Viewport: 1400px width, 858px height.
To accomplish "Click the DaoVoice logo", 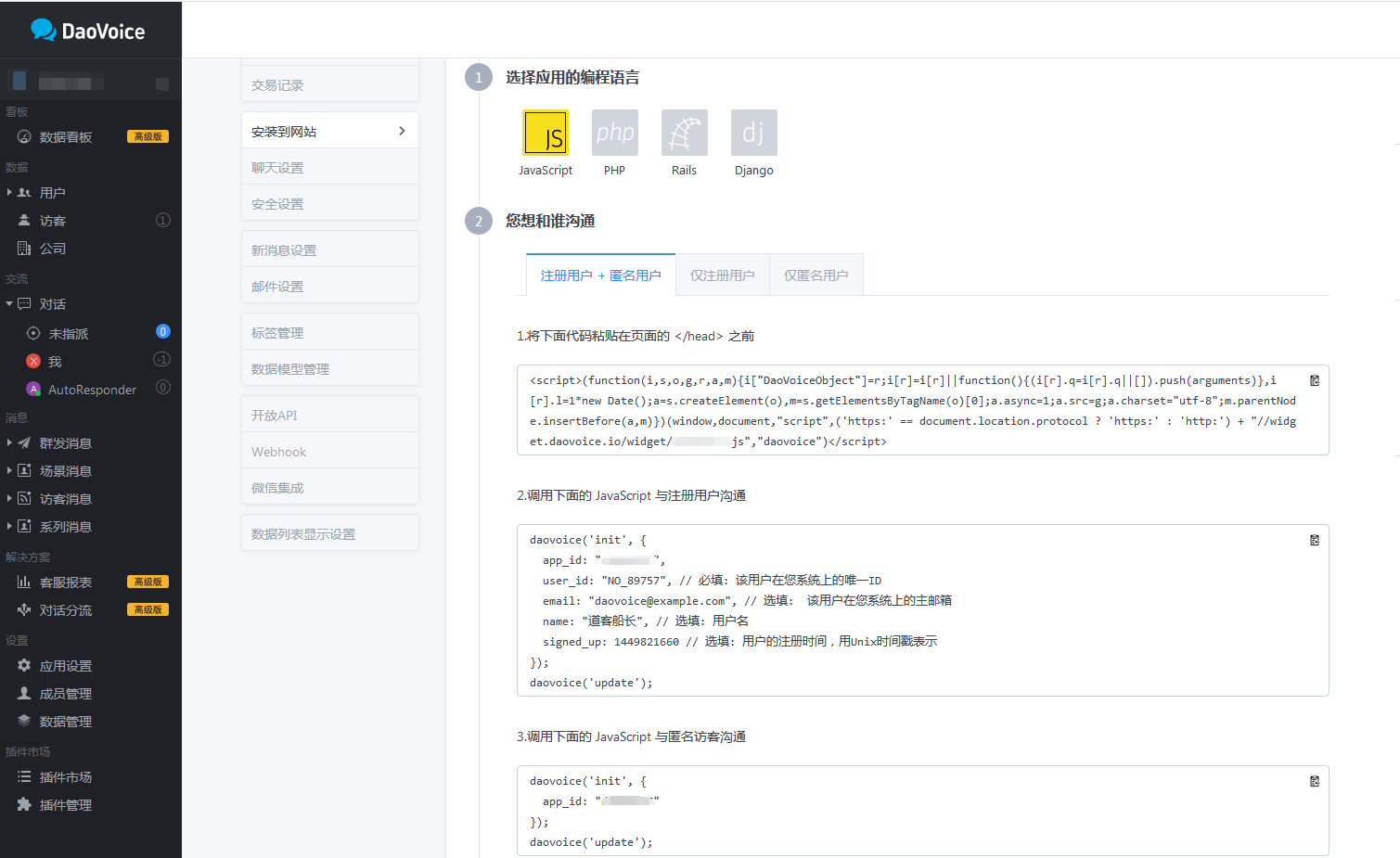I will [88, 31].
